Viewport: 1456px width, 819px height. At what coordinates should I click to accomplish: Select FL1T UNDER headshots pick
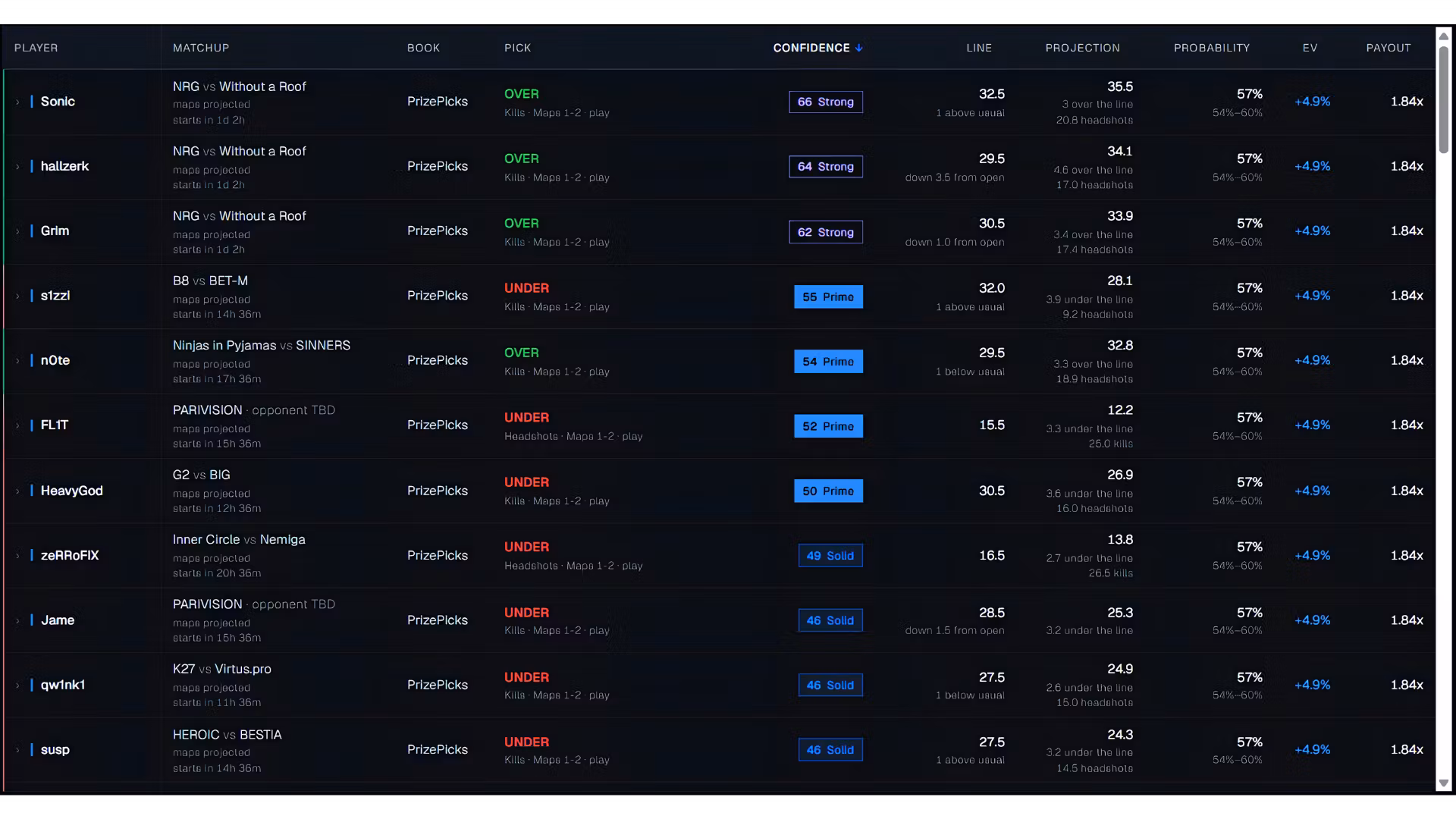click(573, 426)
